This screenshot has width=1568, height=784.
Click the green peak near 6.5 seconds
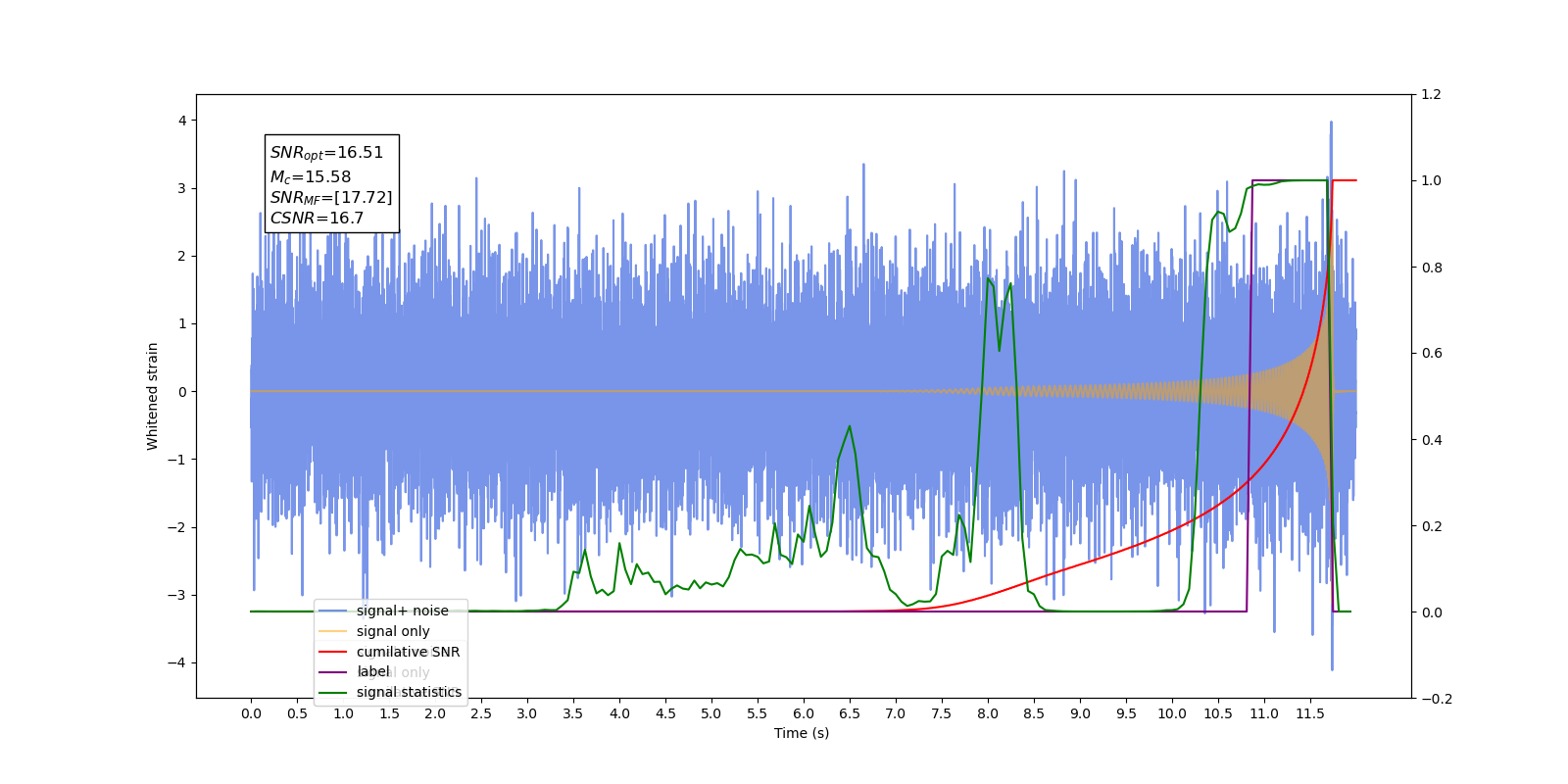point(849,427)
